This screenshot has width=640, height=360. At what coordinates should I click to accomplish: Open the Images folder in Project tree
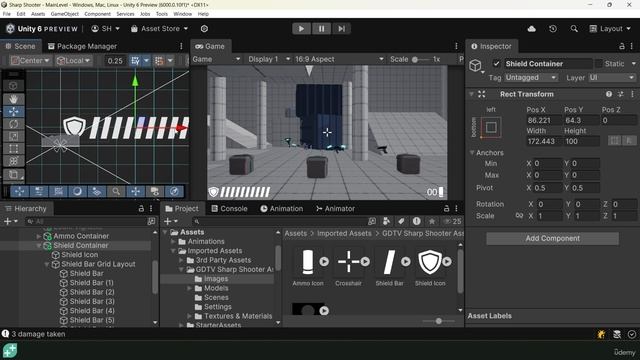coord(216,279)
